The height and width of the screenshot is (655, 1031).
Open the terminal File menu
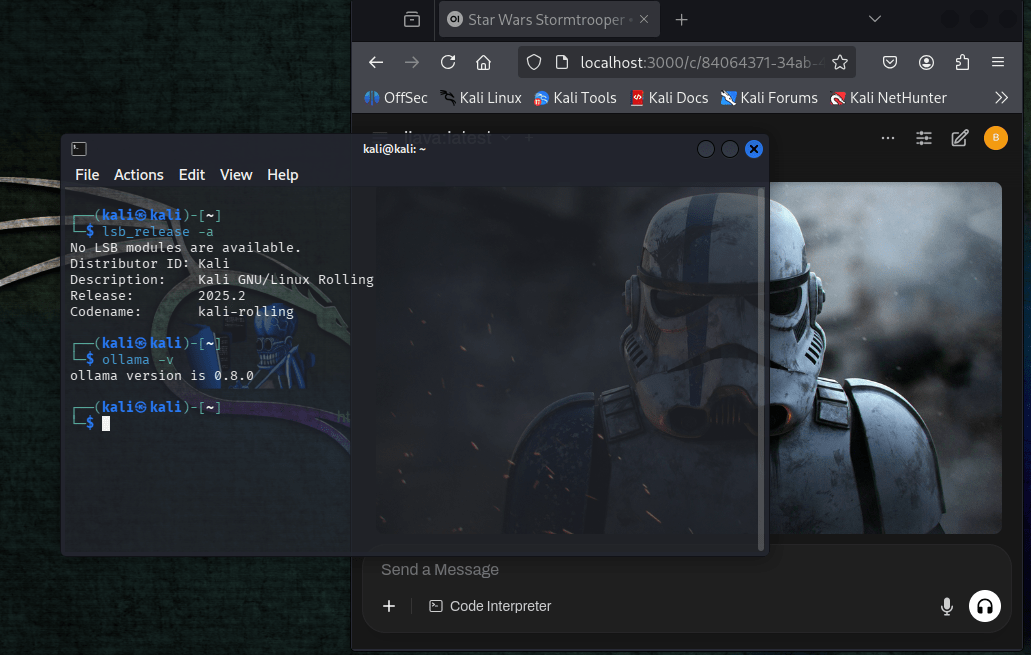coord(87,175)
